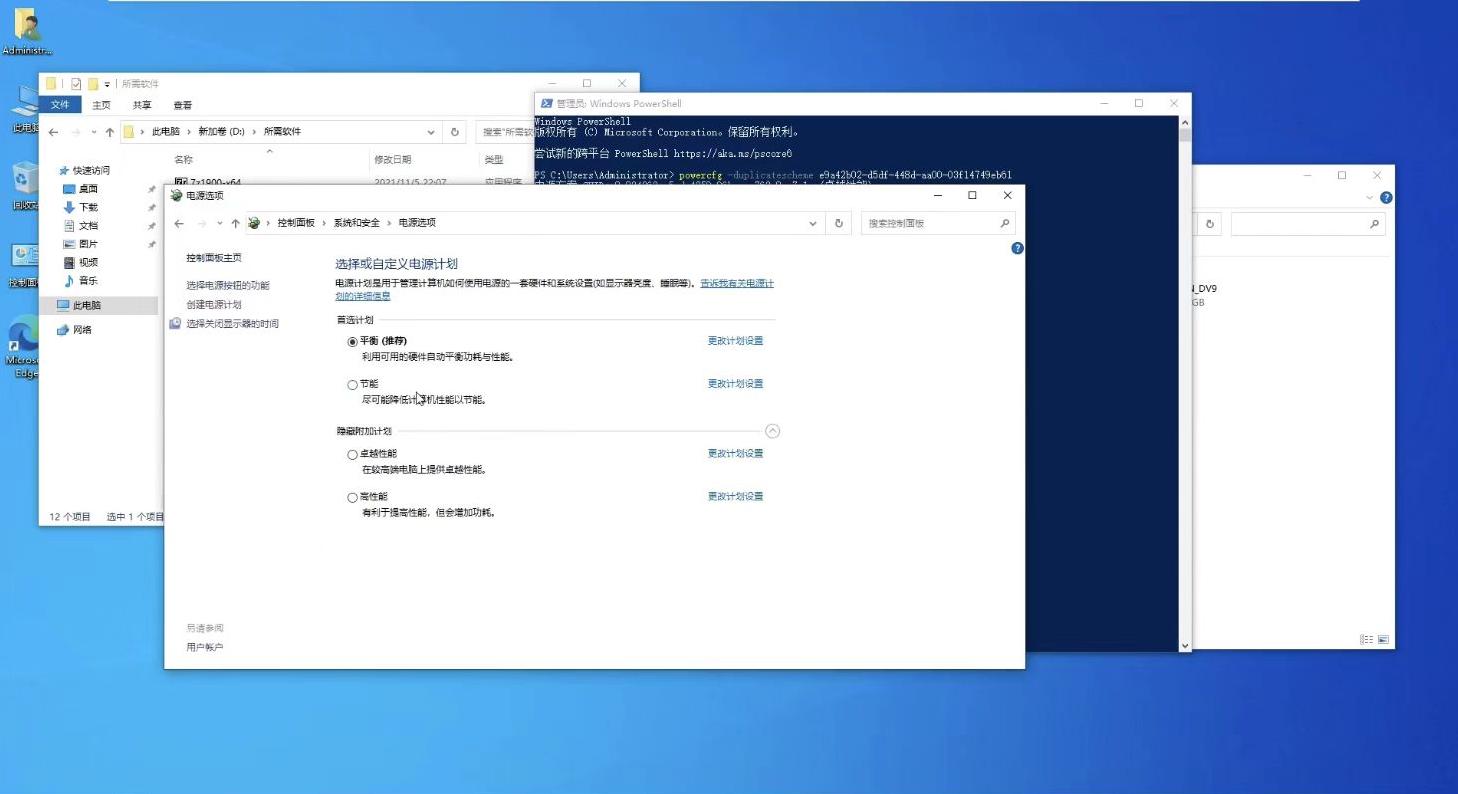Image resolution: width=1458 pixels, height=794 pixels.
Task: Switch rightmost window to details view icon
Action: tap(1366, 639)
